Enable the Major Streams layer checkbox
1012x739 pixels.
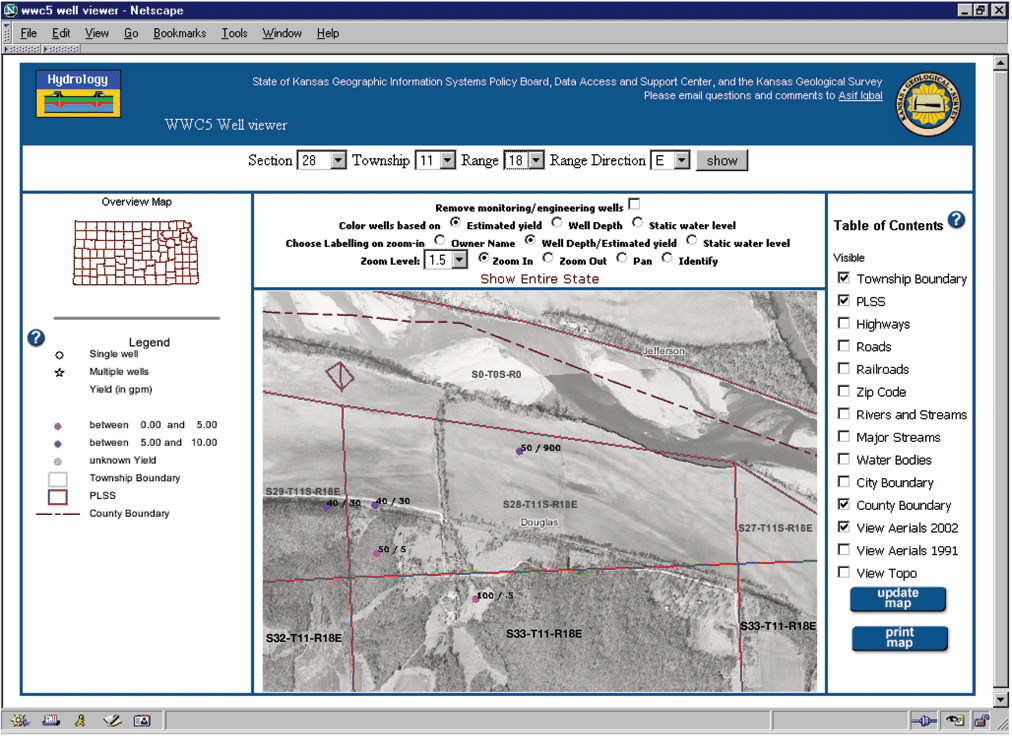(x=844, y=436)
